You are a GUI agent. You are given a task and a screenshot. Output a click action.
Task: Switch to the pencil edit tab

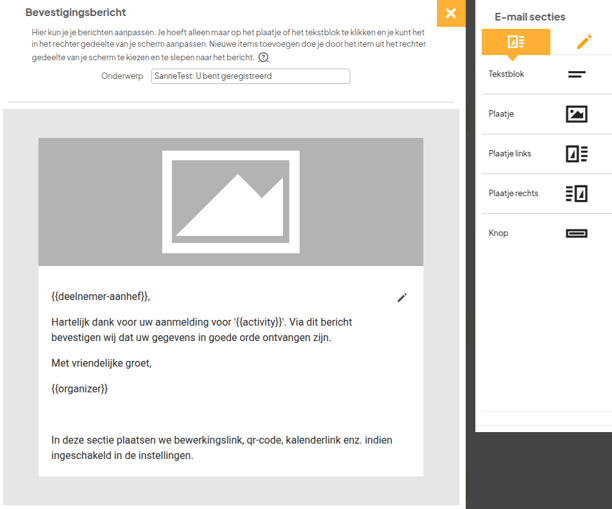click(x=584, y=42)
